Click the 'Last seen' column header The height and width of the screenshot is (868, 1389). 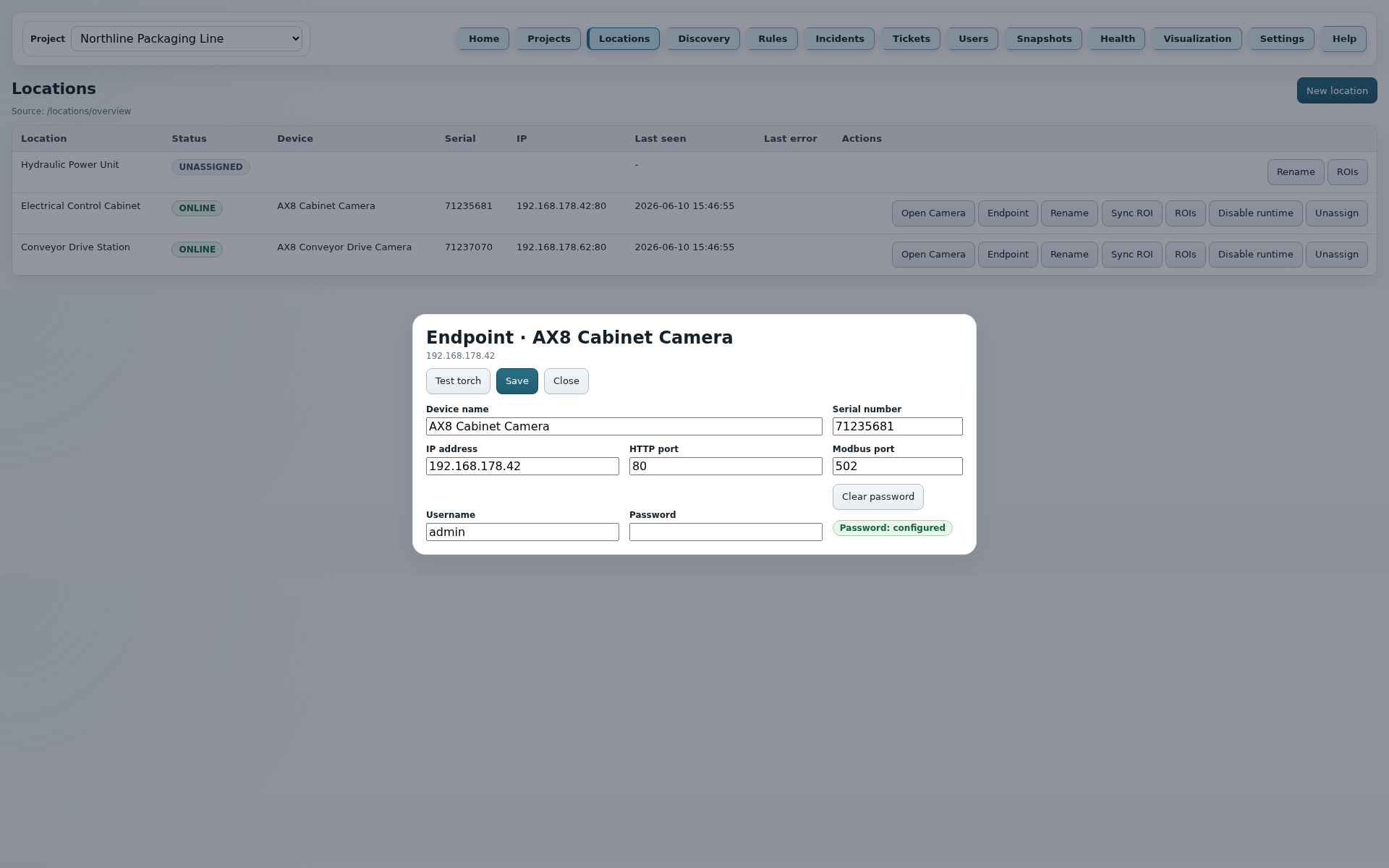(660, 139)
